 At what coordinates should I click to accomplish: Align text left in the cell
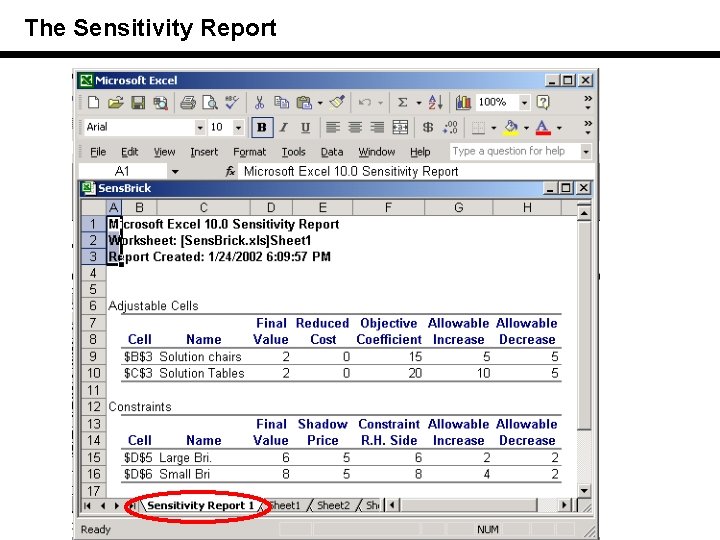pyautogui.click(x=333, y=127)
